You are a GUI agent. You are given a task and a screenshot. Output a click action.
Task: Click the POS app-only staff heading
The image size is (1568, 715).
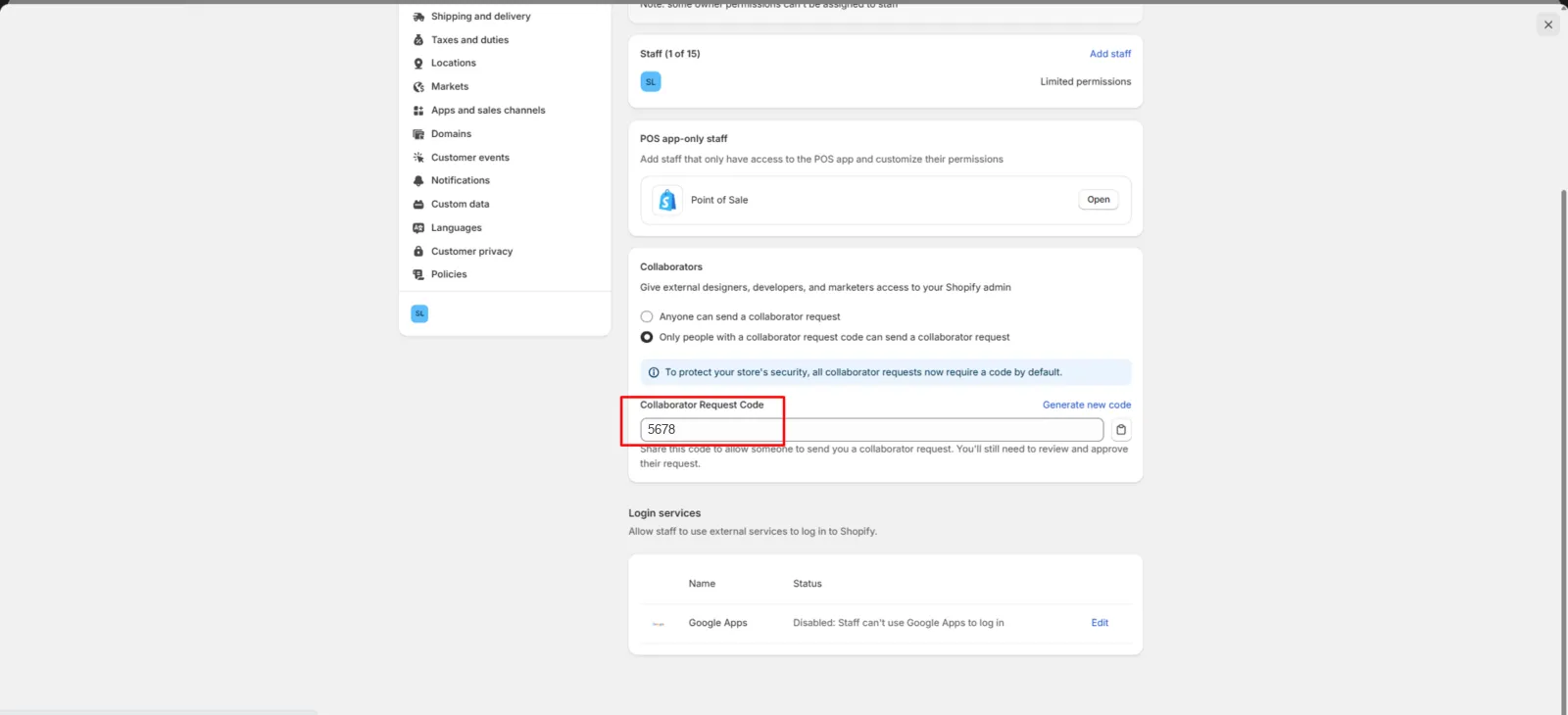(x=684, y=139)
